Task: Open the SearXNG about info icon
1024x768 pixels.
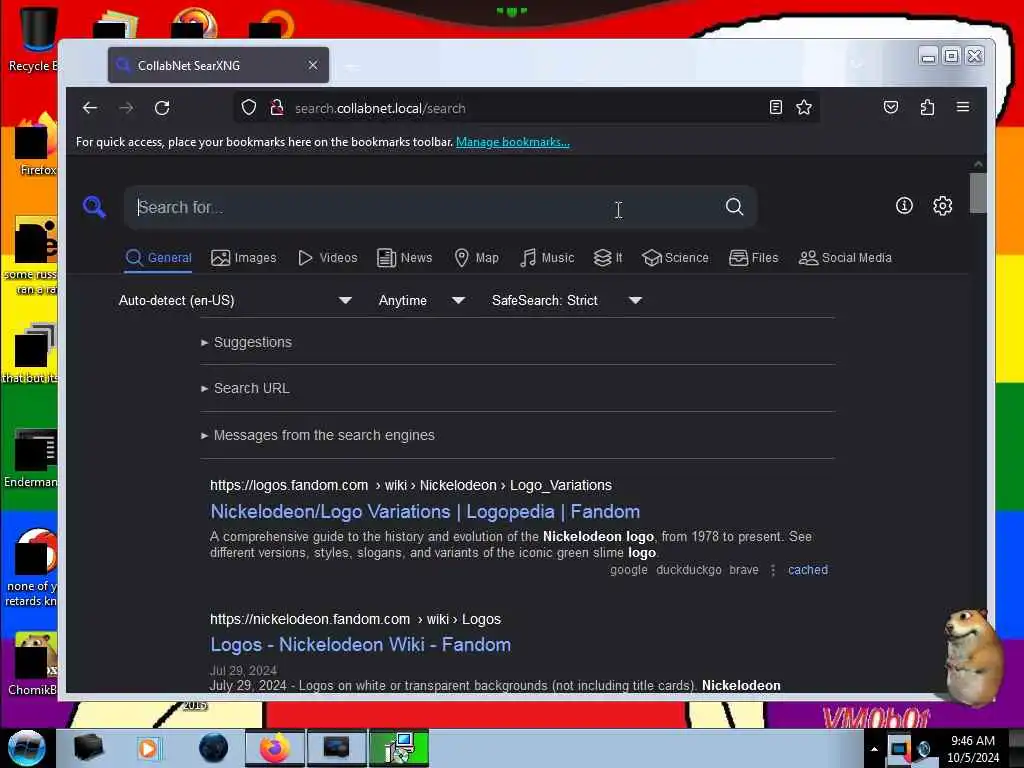Action: point(904,206)
